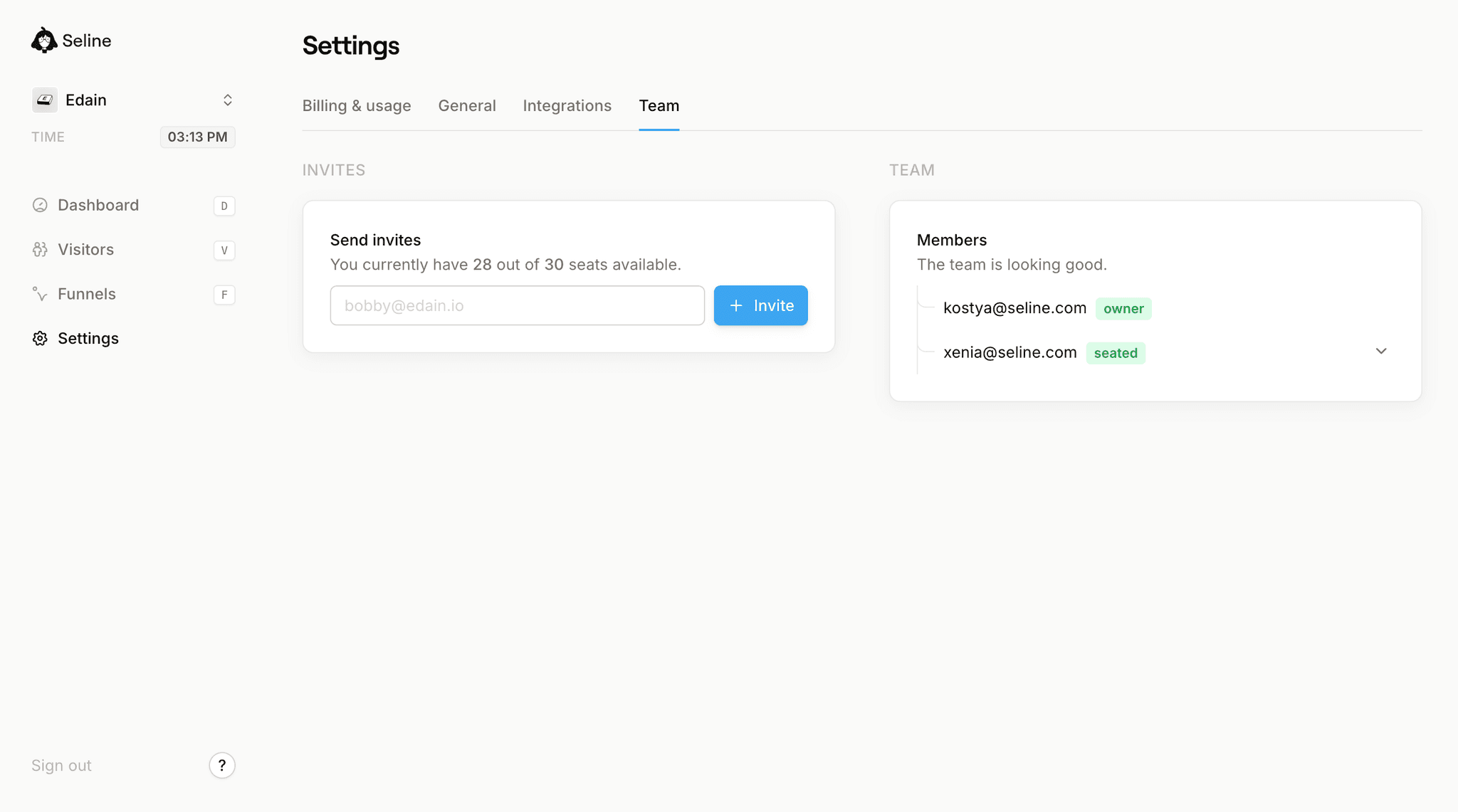Select the General settings tab
The height and width of the screenshot is (812, 1458).
467,105
